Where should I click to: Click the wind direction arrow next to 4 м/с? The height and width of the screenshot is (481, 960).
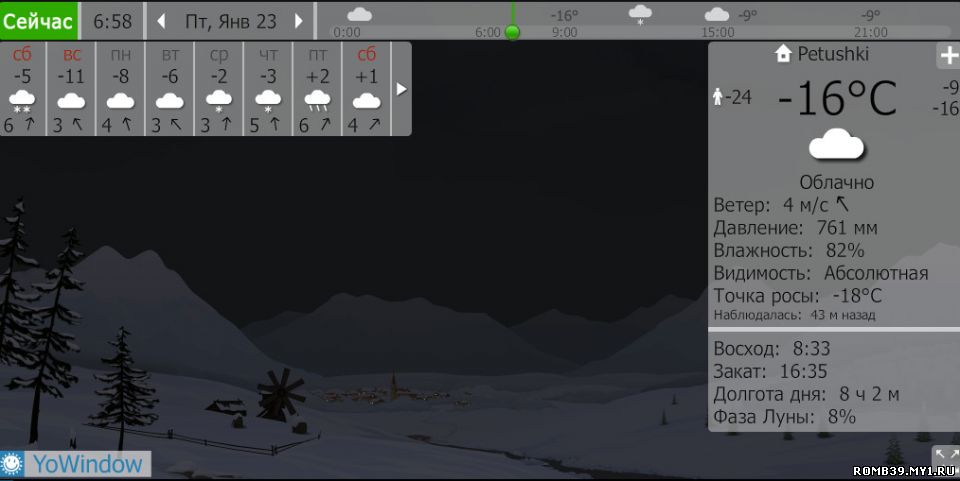coord(842,204)
